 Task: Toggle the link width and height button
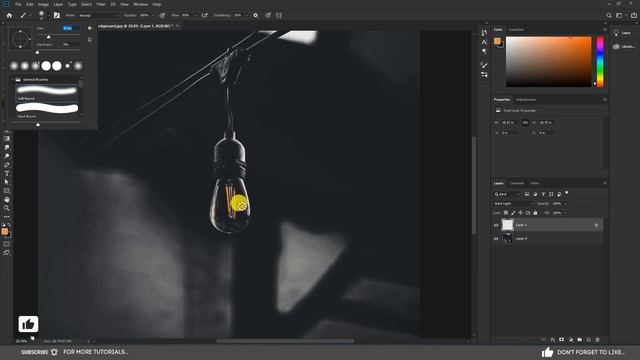click(525, 122)
